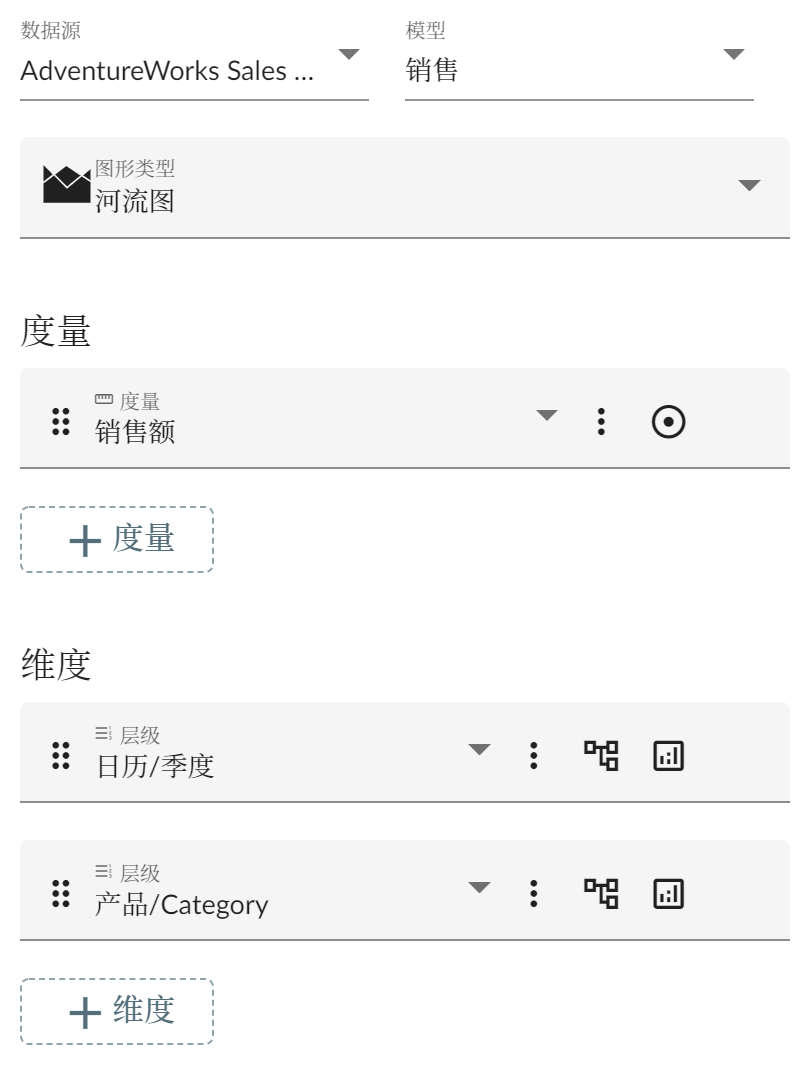Expand the 日历/季度 hierarchy dropdown arrow

coord(480,749)
